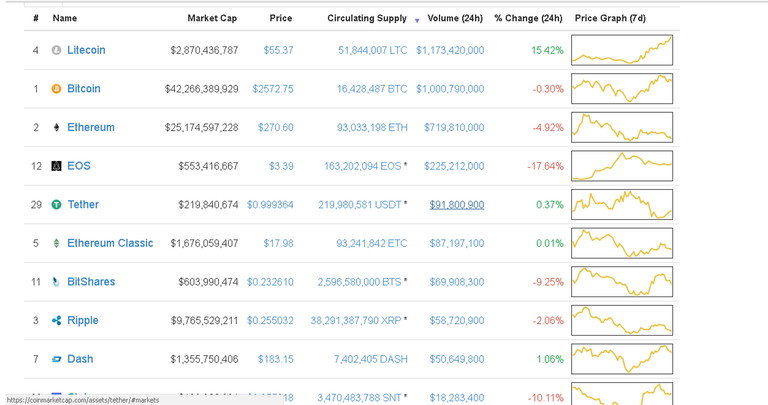The height and width of the screenshot is (405, 768).
Task: Click the Ripple logo icon
Action: [x=56, y=320]
